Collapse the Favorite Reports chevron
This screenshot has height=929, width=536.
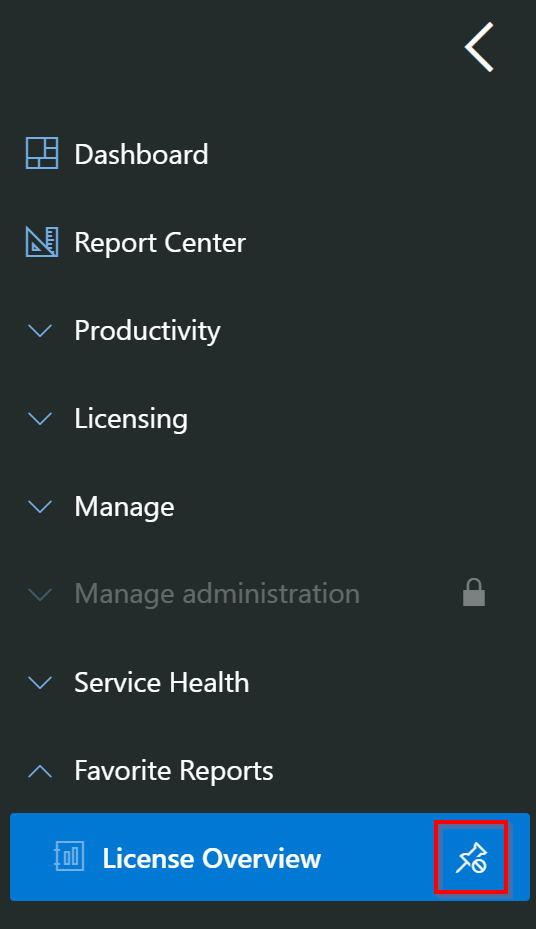coord(40,771)
